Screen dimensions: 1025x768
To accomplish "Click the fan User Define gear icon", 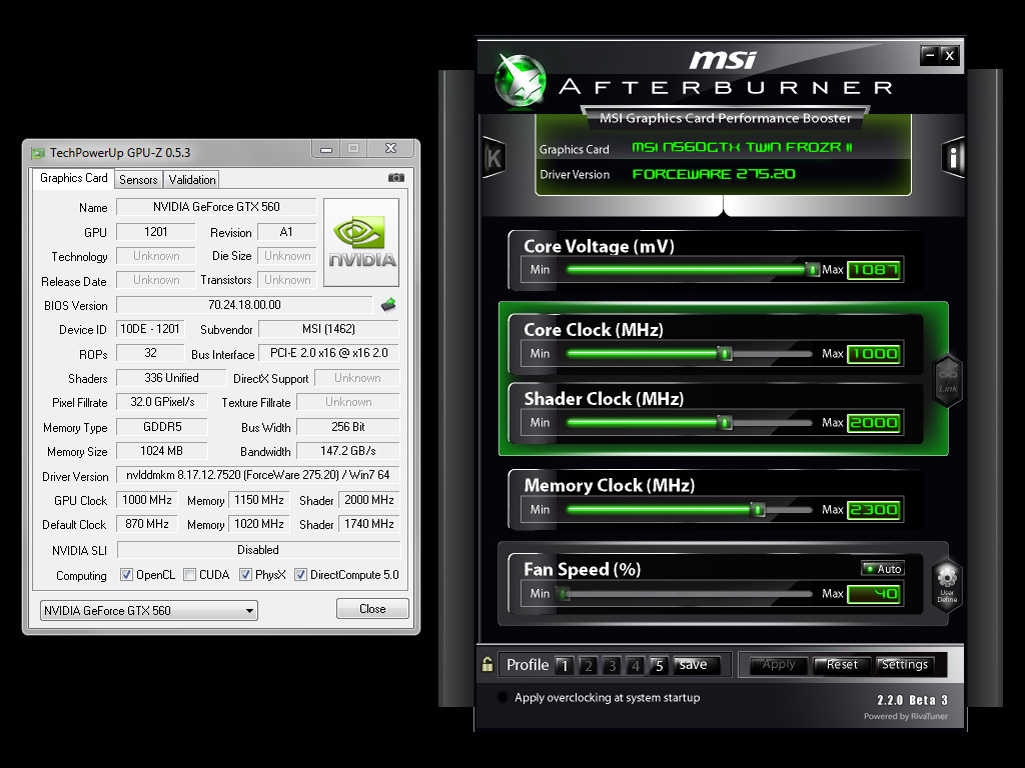I will [947, 584].
